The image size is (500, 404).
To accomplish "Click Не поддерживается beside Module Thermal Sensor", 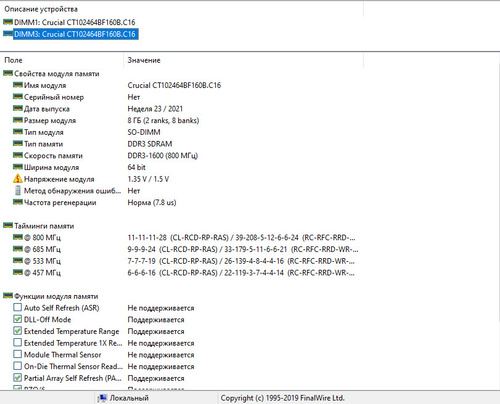I will (x=161, y=355).
